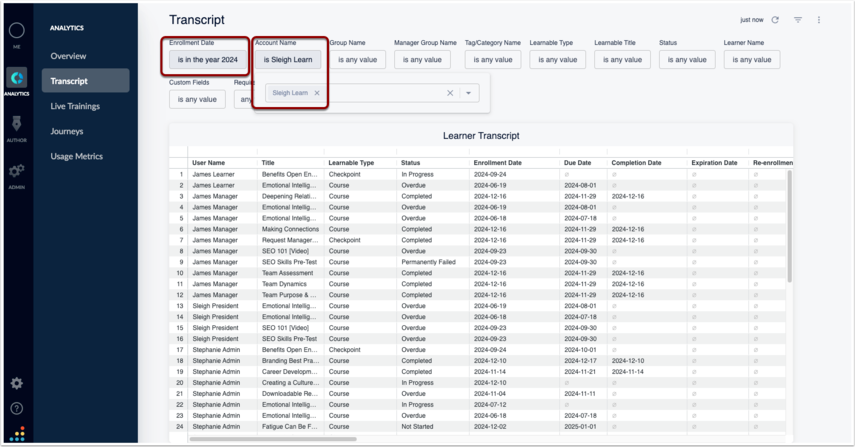Select 'Team Assessment' title cell
This screenshot has height=447, width=855.
(x=287, y=273)
